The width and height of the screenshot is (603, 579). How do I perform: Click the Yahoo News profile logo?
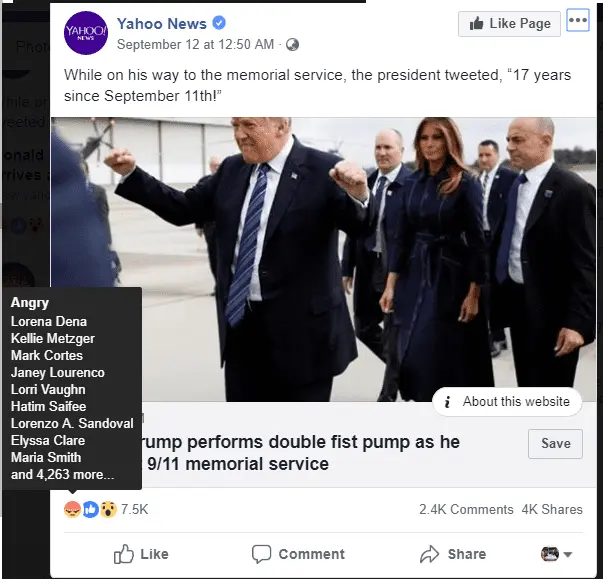85,33
